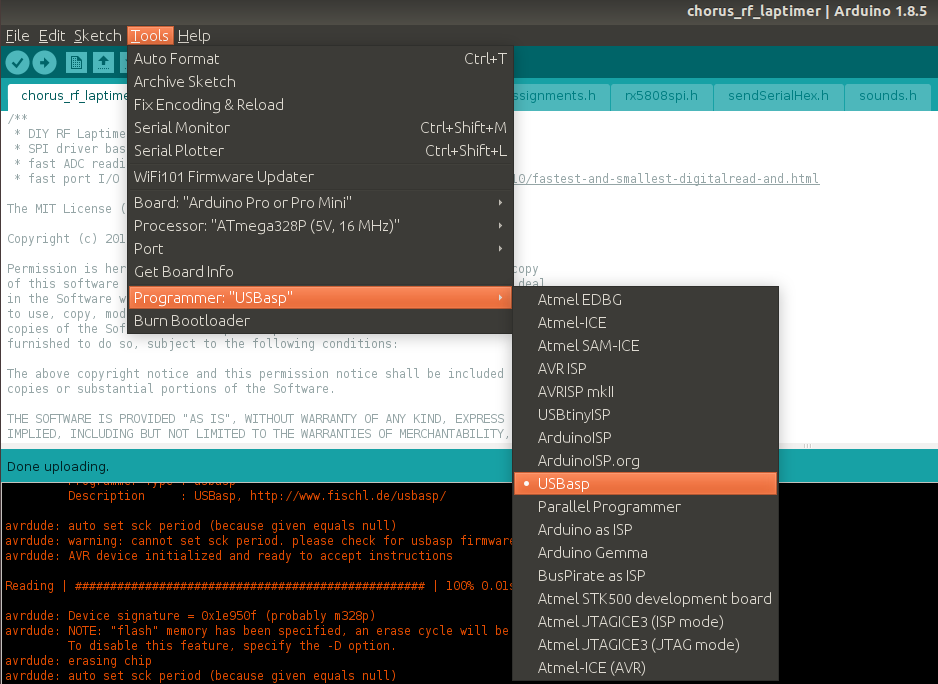Select Atmel JTAGICE3 (JTAG mode)
The height and width of the screenshot is (684, 938).
[x=645, y=645]
